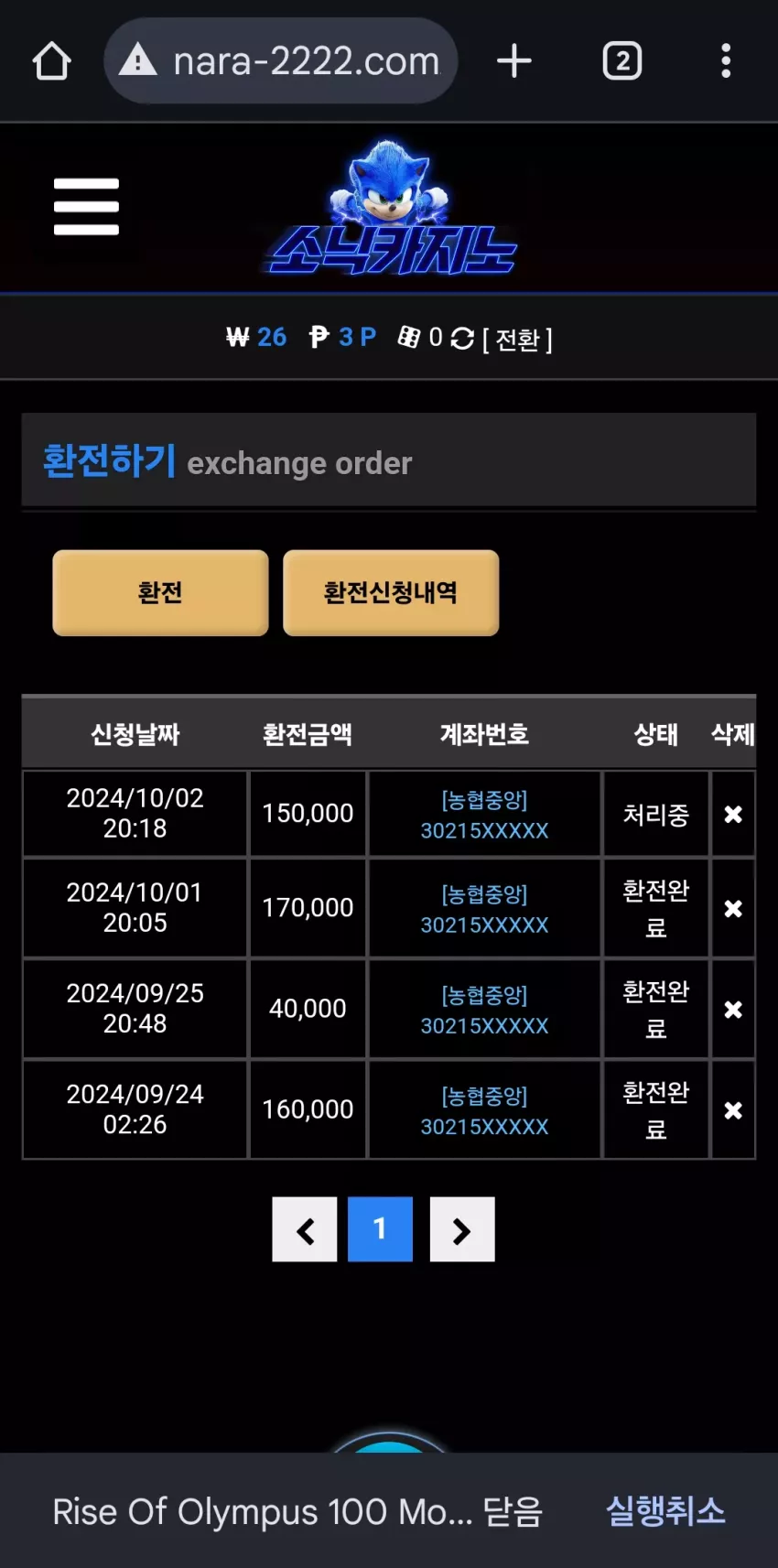
Task: Select page 1 in pagination
Action: [x=380, y=1229]
